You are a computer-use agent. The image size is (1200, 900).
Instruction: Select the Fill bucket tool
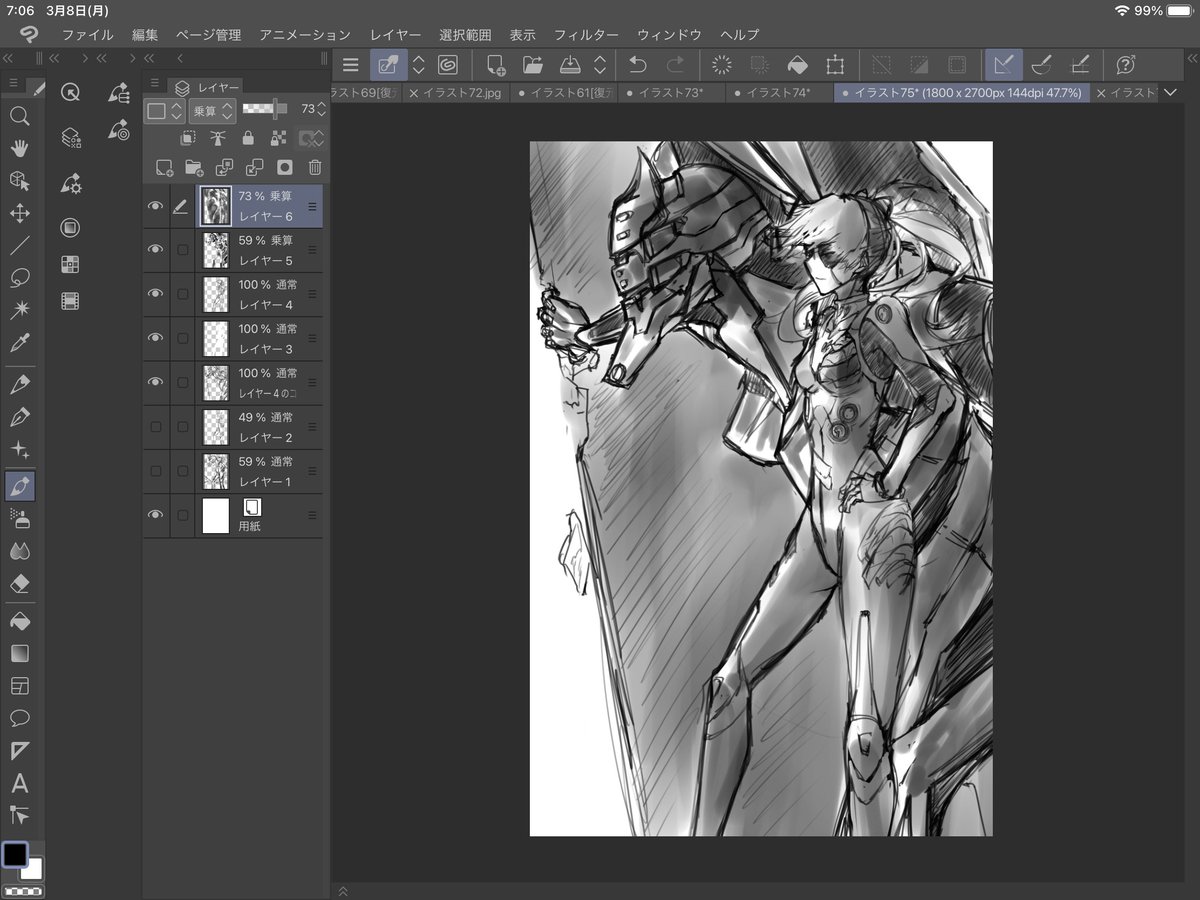coord(19,622)
